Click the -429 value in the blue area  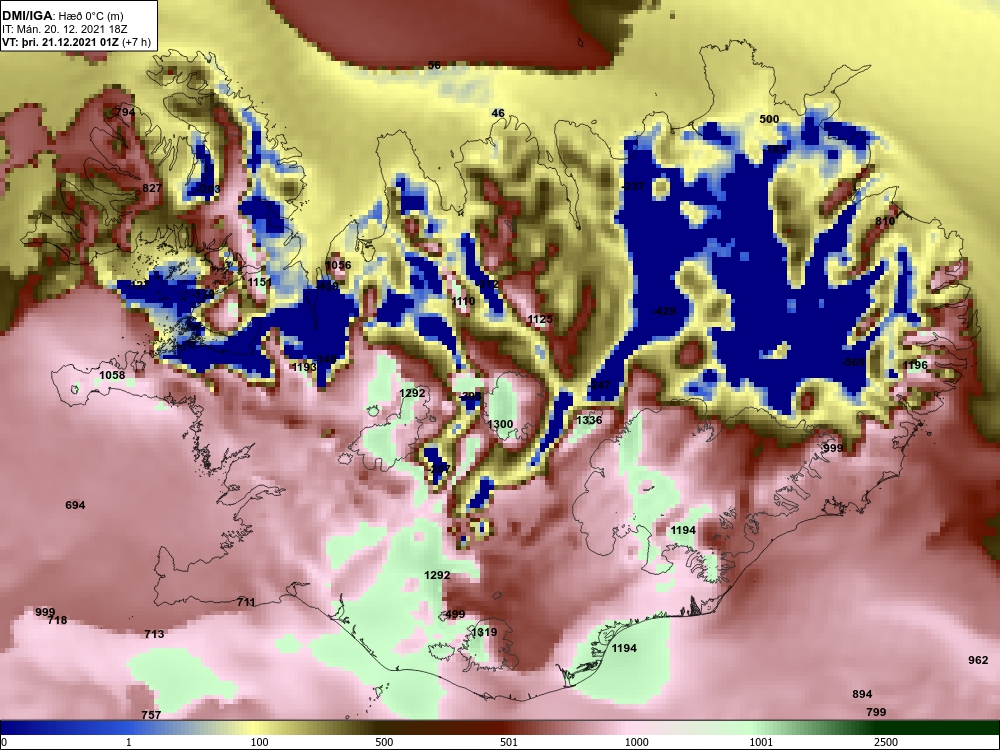pyautogui.click(x=664, y=311)
